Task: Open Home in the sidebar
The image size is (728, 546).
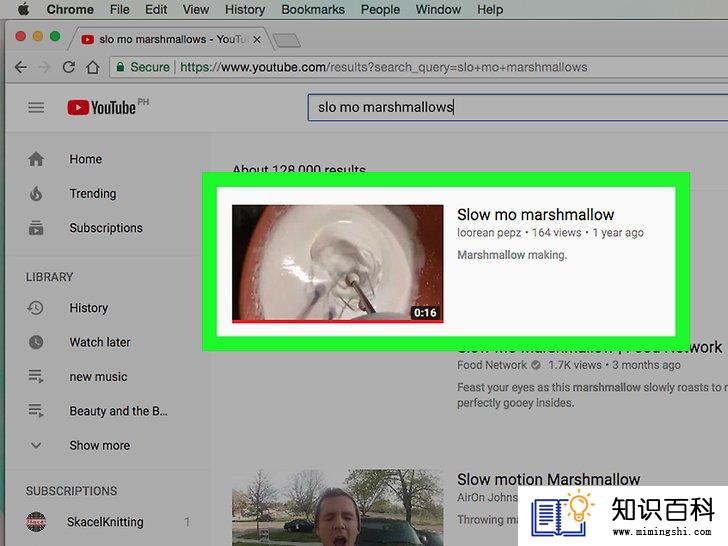Action: tap(85, 159)
